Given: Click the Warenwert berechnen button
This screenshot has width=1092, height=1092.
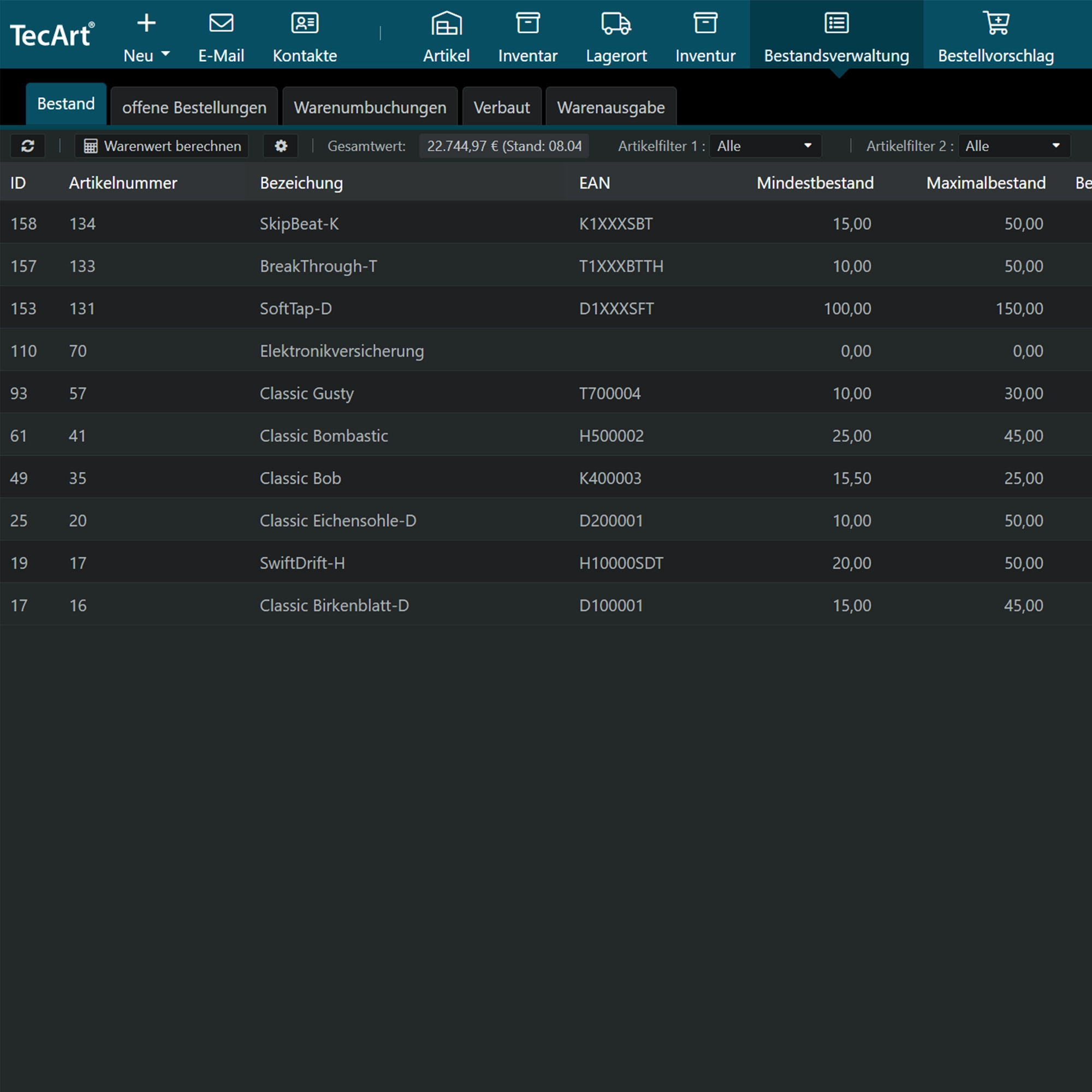Looking at the screenshot, I should [x=162, y=146].
